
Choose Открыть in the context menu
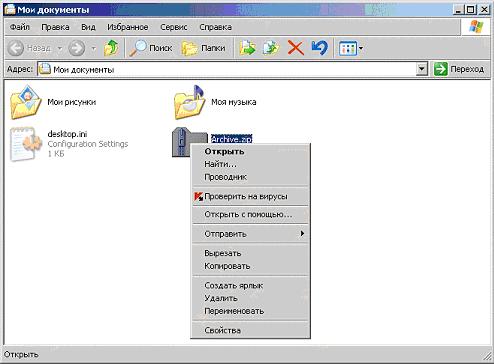pyautogui.click(x=250, y=151)
